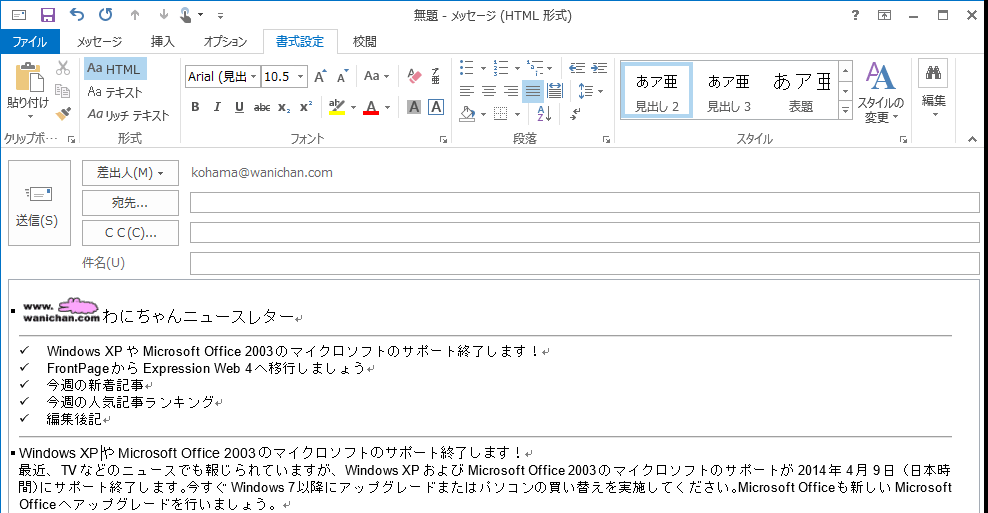Copy the selection in the clipboard group
This screenshot has height=513, width=988.
pyautogui.click(x=62, y=91)
